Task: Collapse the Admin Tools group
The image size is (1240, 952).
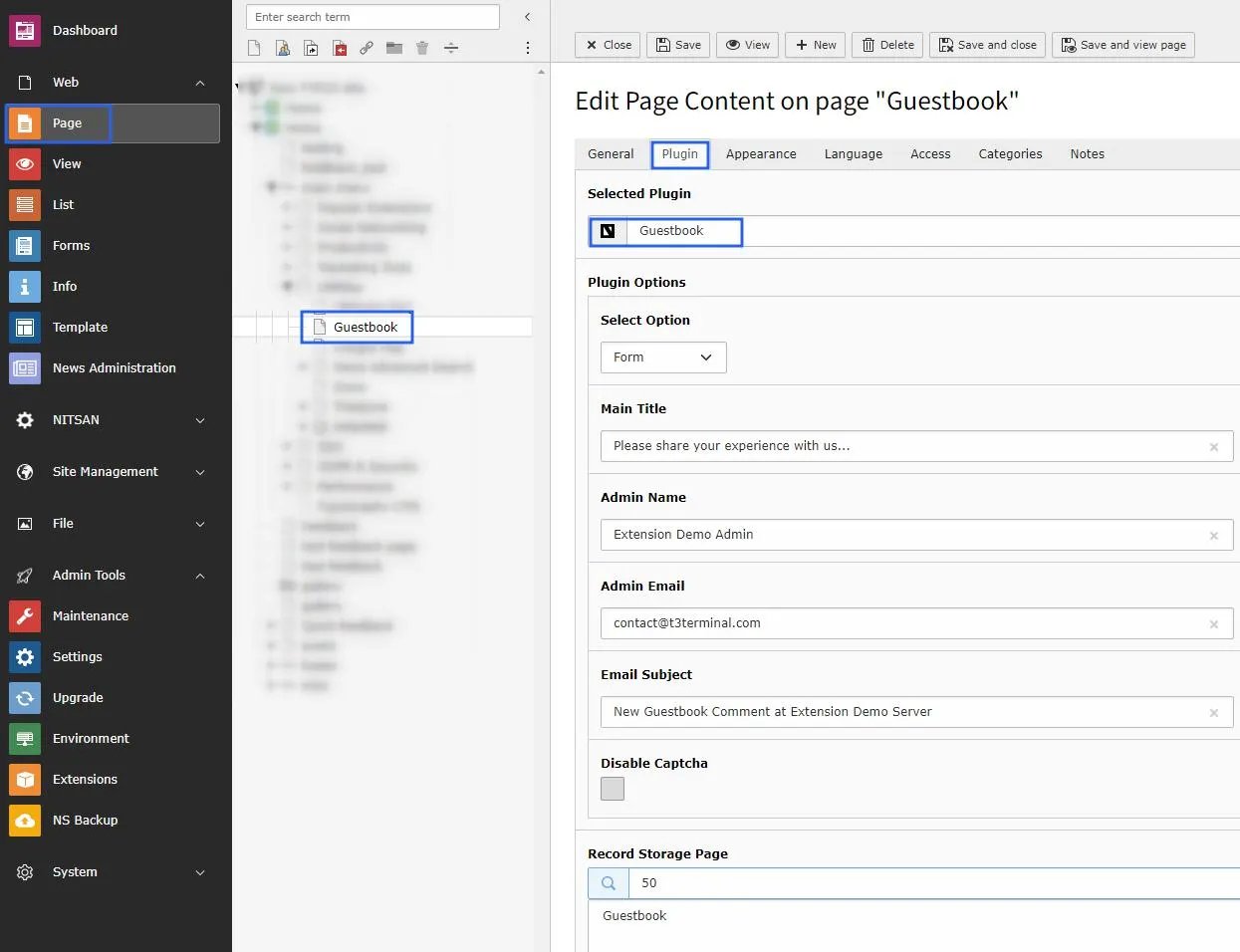Action: click(200, 576)
